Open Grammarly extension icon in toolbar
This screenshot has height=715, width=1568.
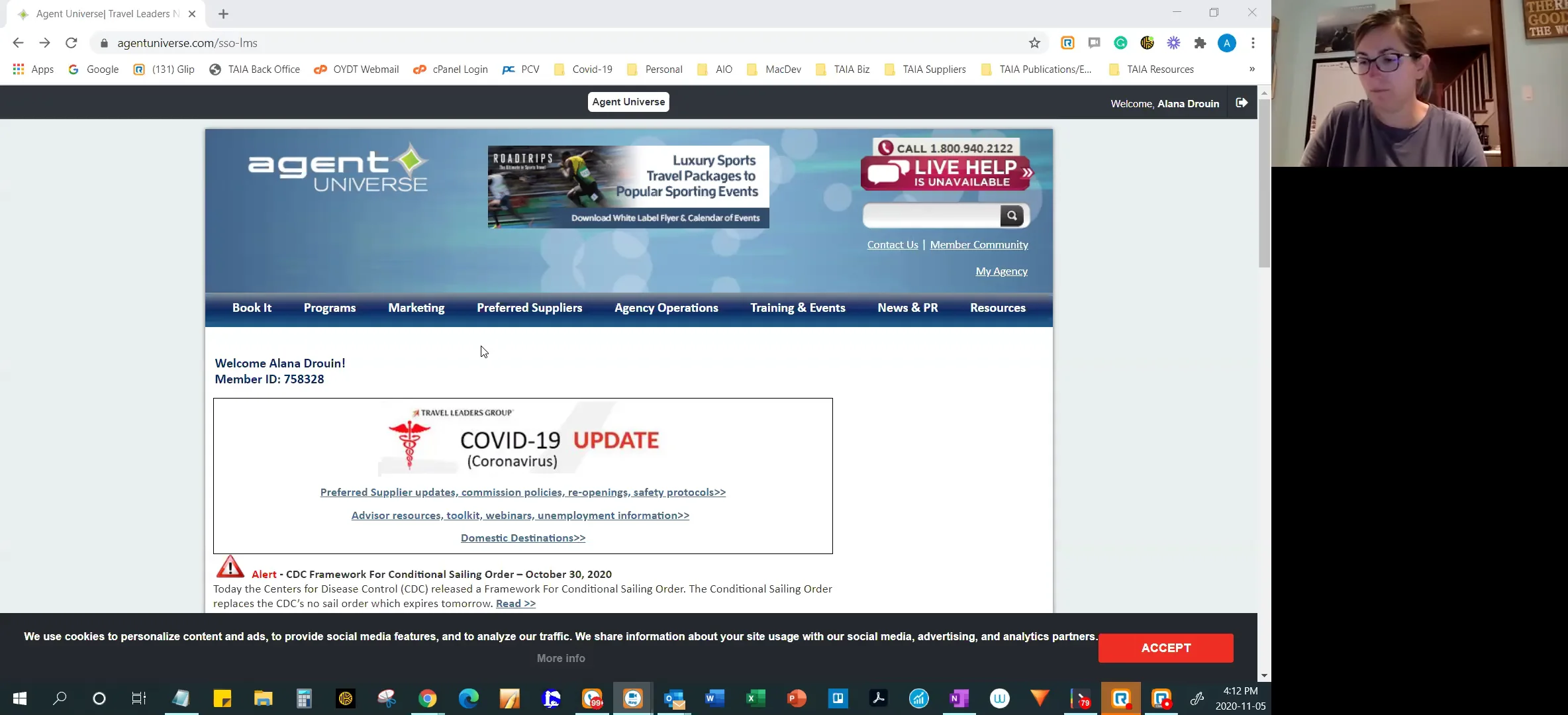click(x=1120, y=43)
